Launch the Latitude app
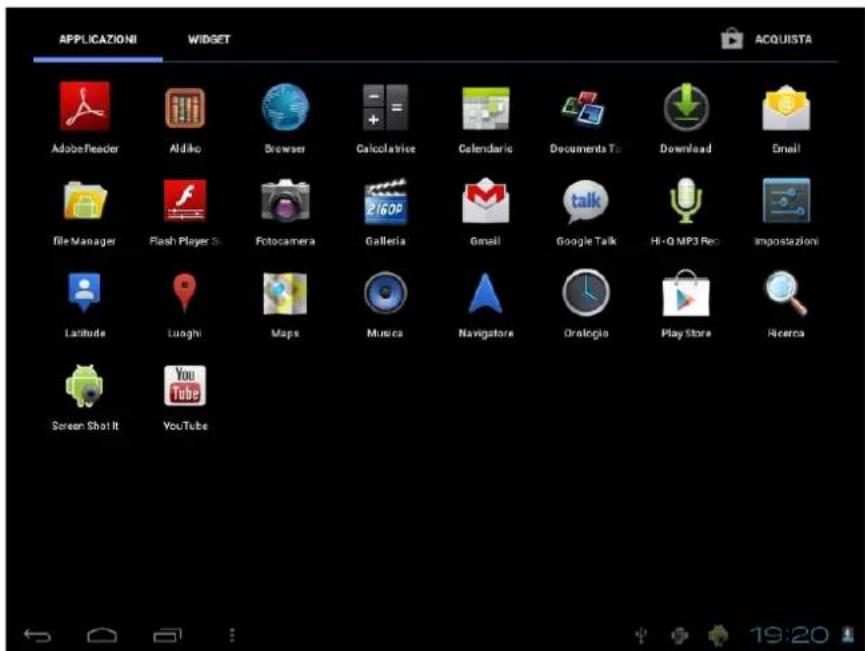 point(84,292)
